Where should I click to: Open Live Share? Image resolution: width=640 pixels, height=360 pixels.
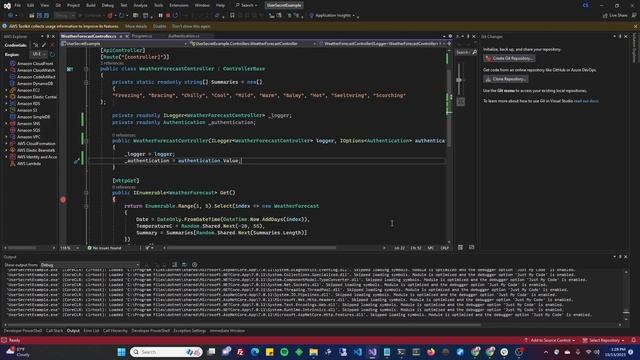point(615,16)
